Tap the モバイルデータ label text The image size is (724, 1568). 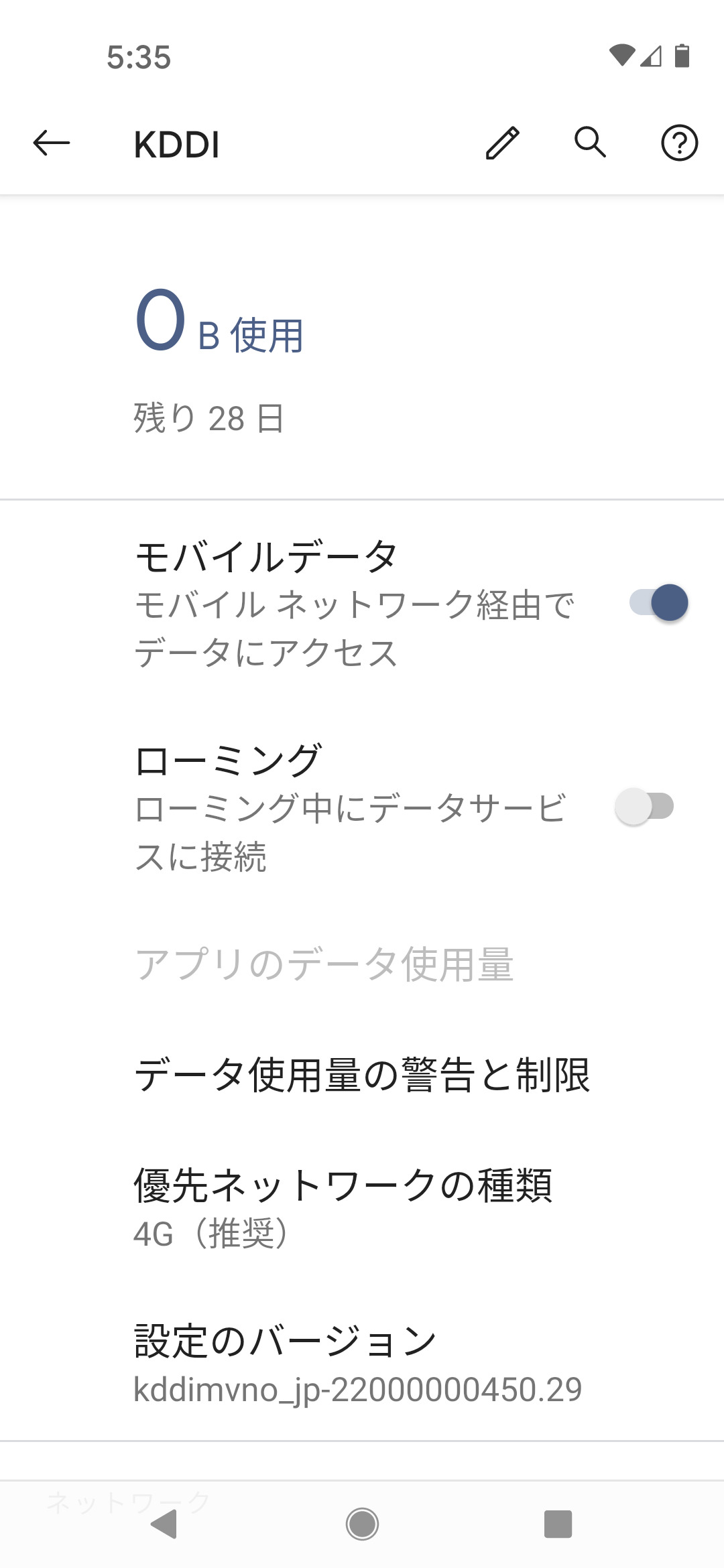[266, 557]
